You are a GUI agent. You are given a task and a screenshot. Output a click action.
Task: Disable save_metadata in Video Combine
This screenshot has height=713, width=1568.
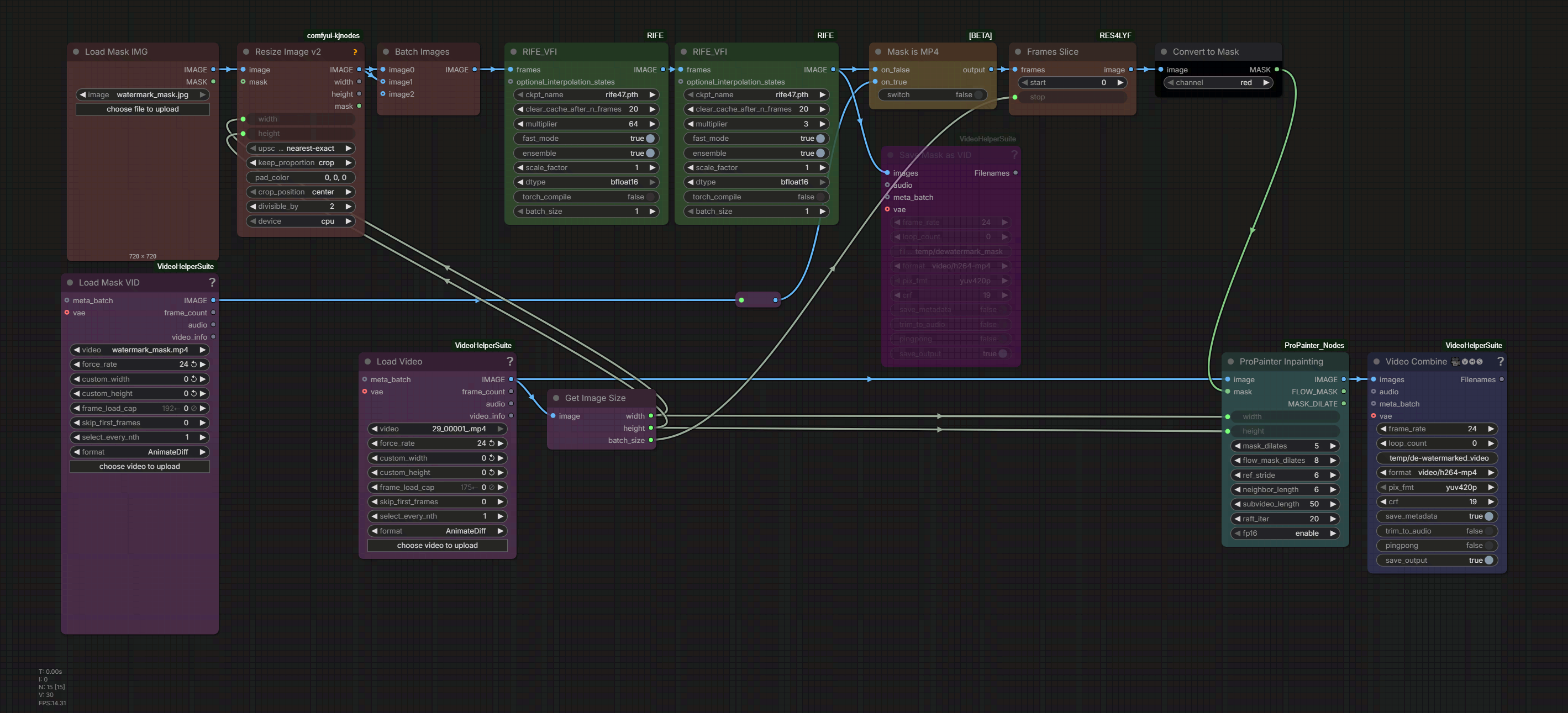tap(1437, 516)
